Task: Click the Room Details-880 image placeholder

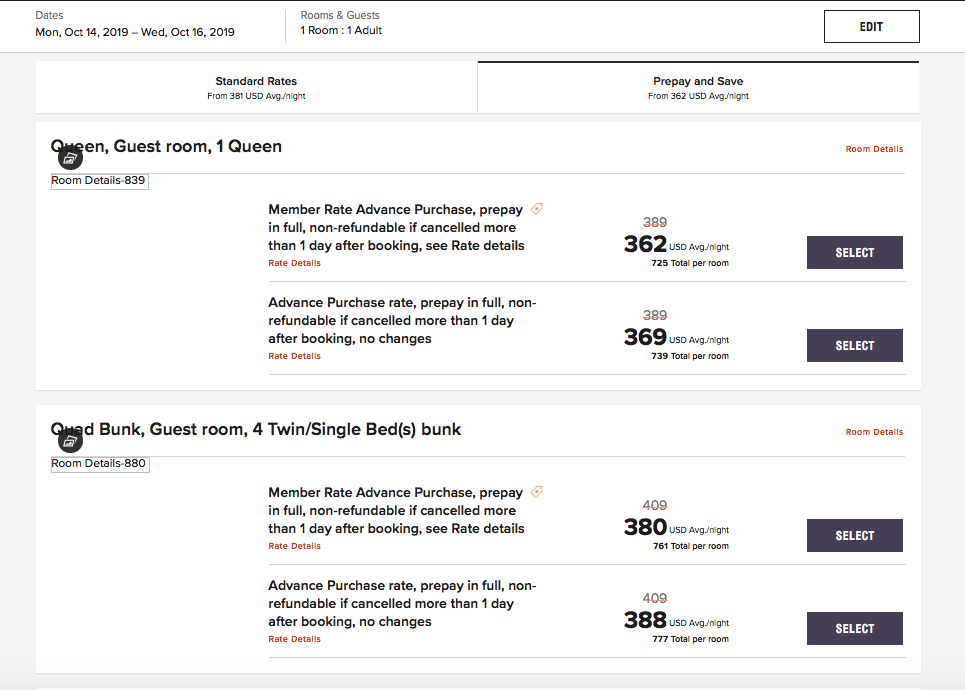Action: (x=100, y=464)
